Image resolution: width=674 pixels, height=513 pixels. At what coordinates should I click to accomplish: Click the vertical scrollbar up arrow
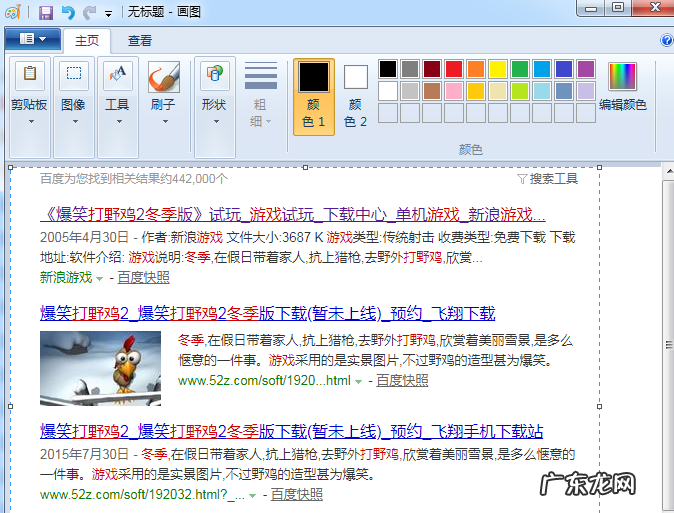point(669,172)
